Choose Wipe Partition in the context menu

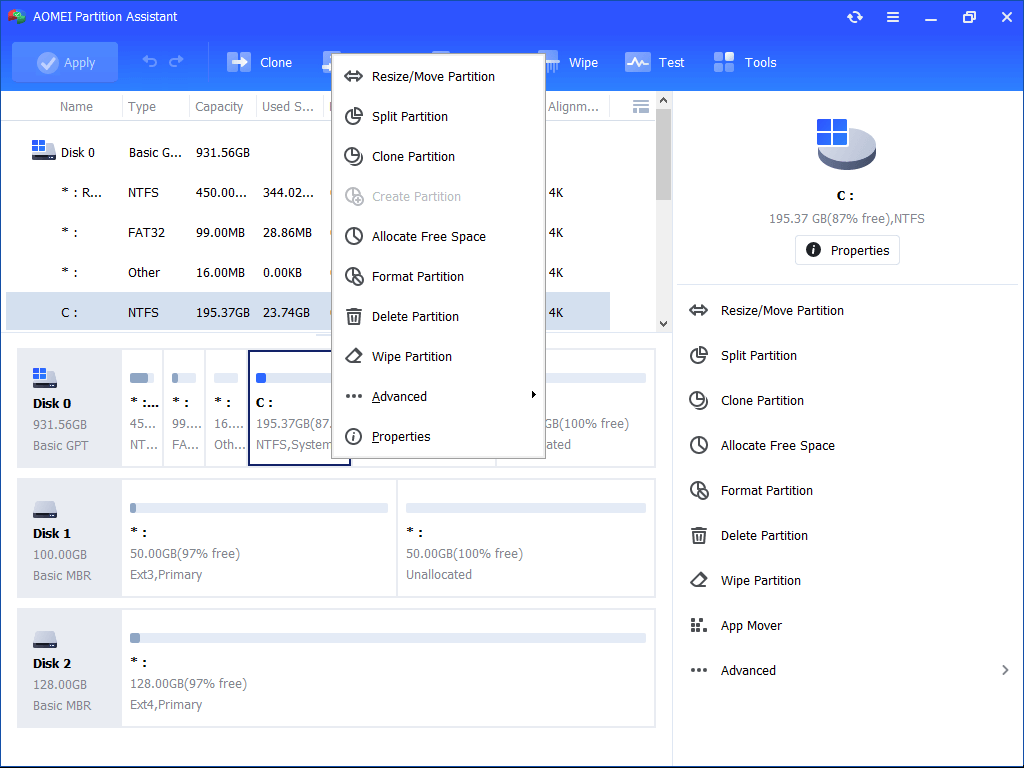438,356
